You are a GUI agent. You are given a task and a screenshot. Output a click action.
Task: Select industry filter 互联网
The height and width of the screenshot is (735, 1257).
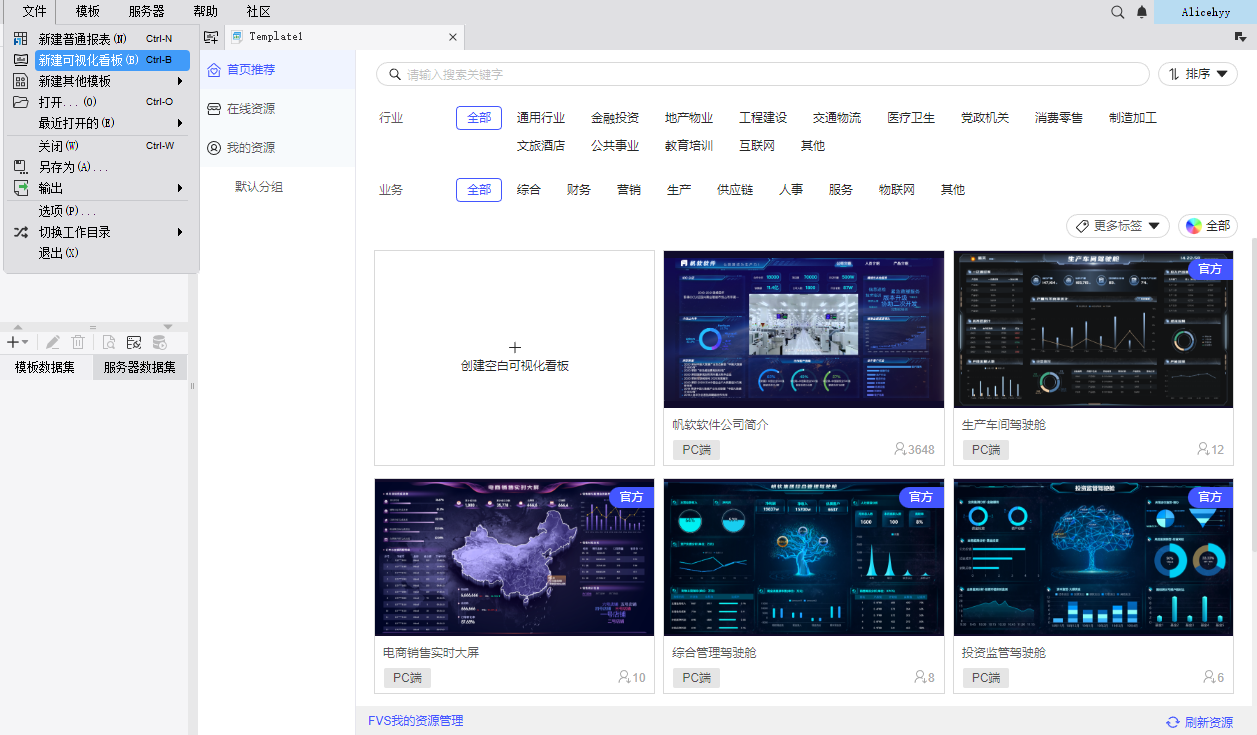(757, 146)
